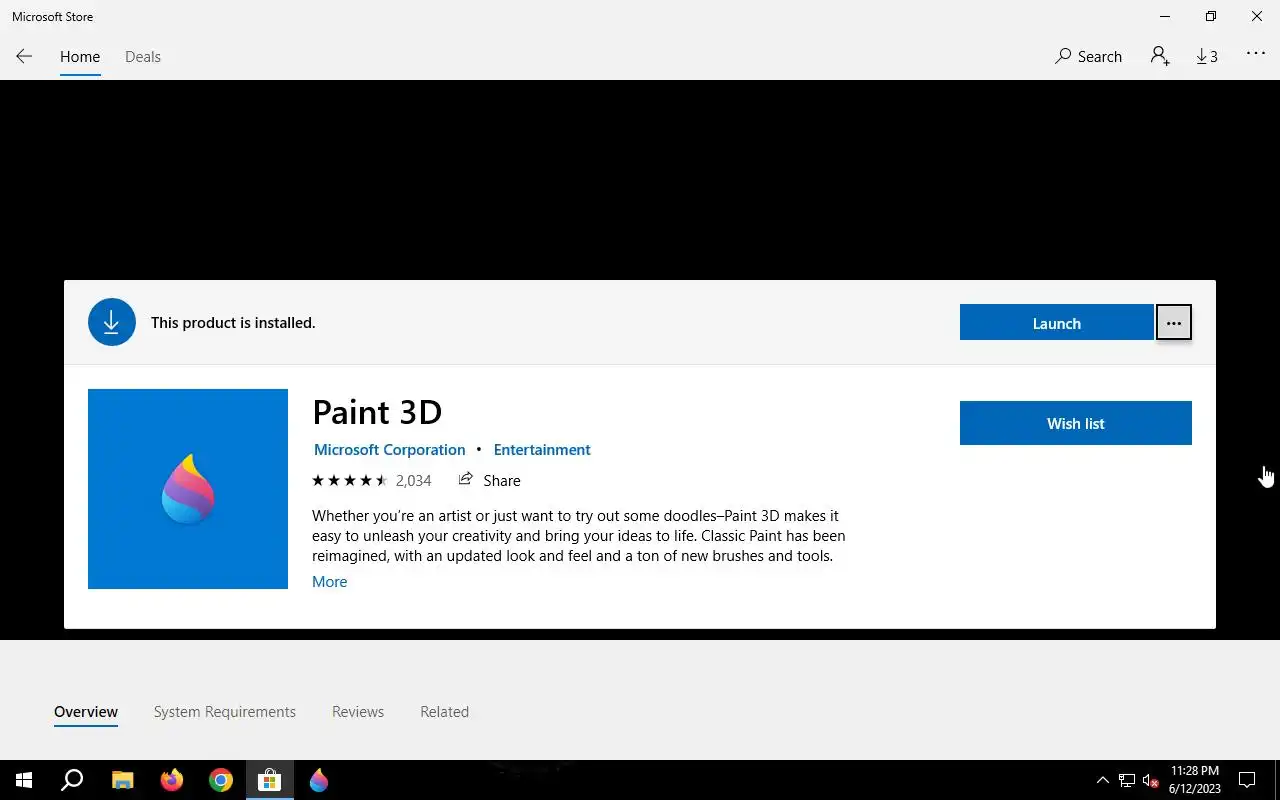Open the ellipsis options next to Launch

click(x=1174, y=323)
